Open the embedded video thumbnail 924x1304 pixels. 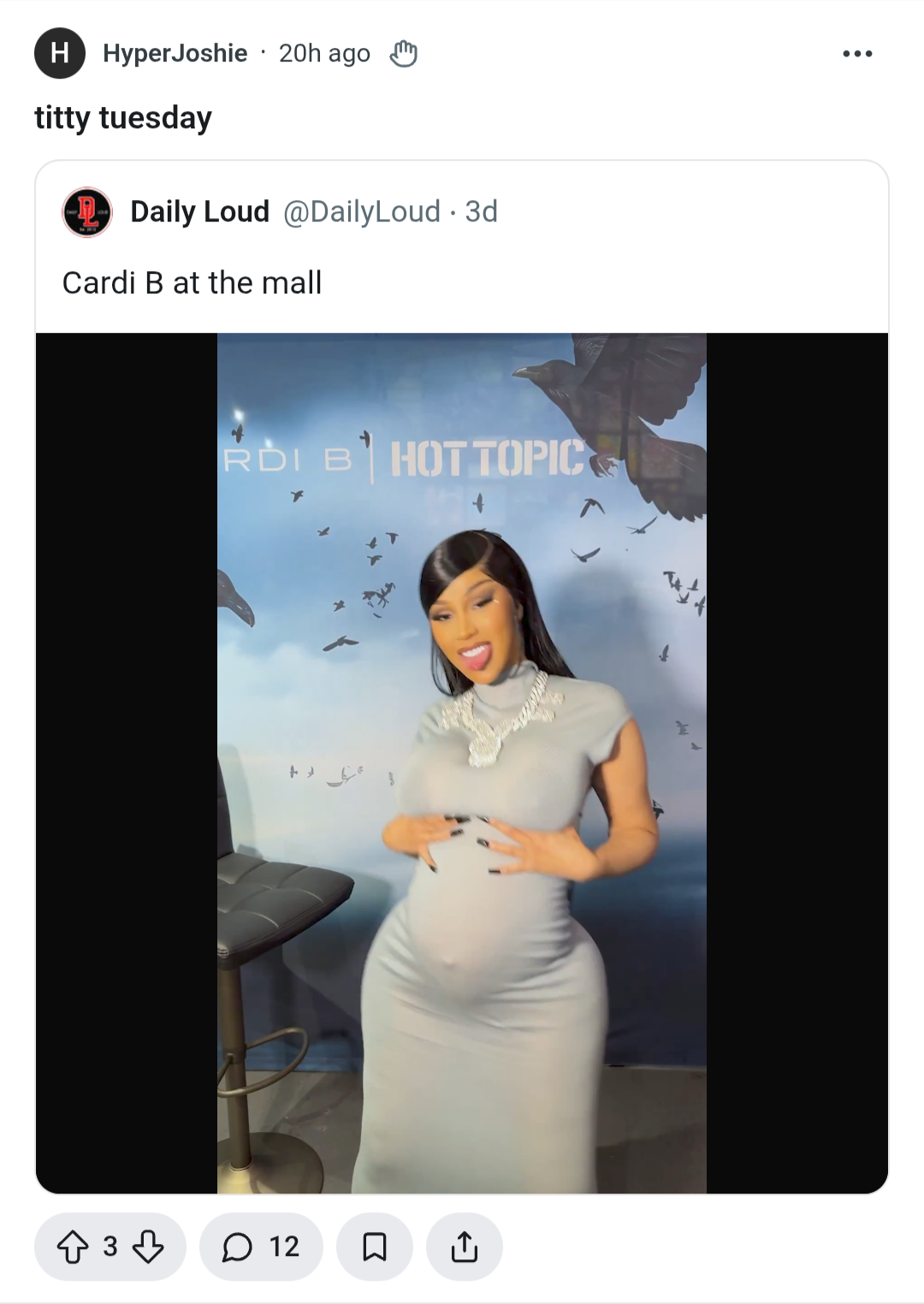pos(462,763)
